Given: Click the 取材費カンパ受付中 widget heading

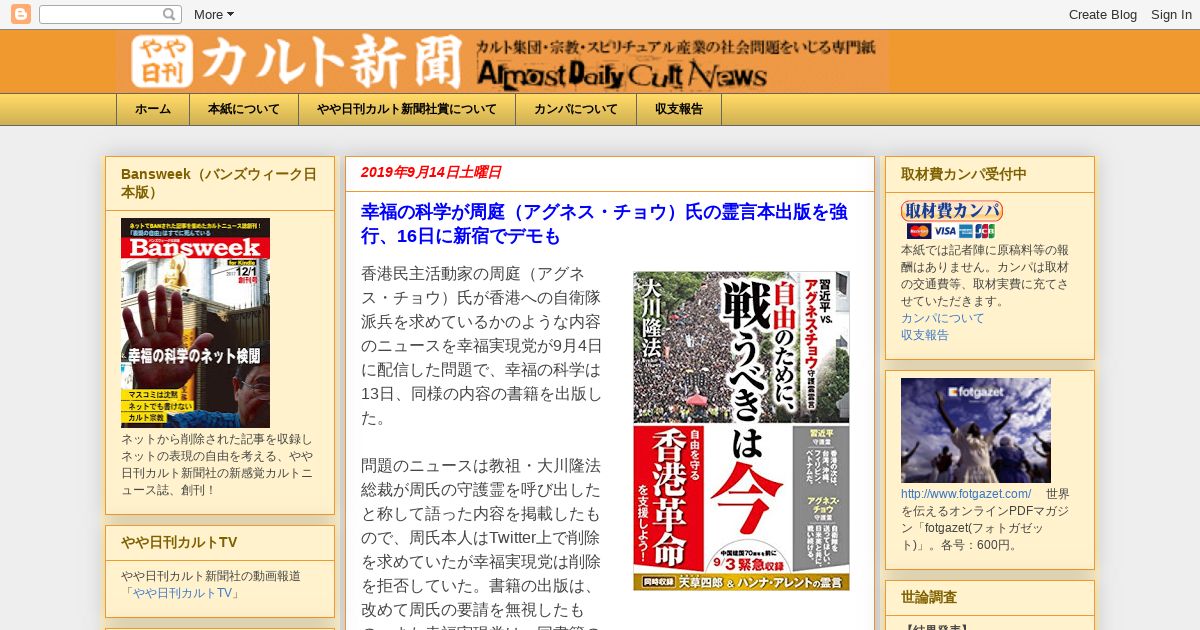Looking at the screenshot, I should coord(963,174).
